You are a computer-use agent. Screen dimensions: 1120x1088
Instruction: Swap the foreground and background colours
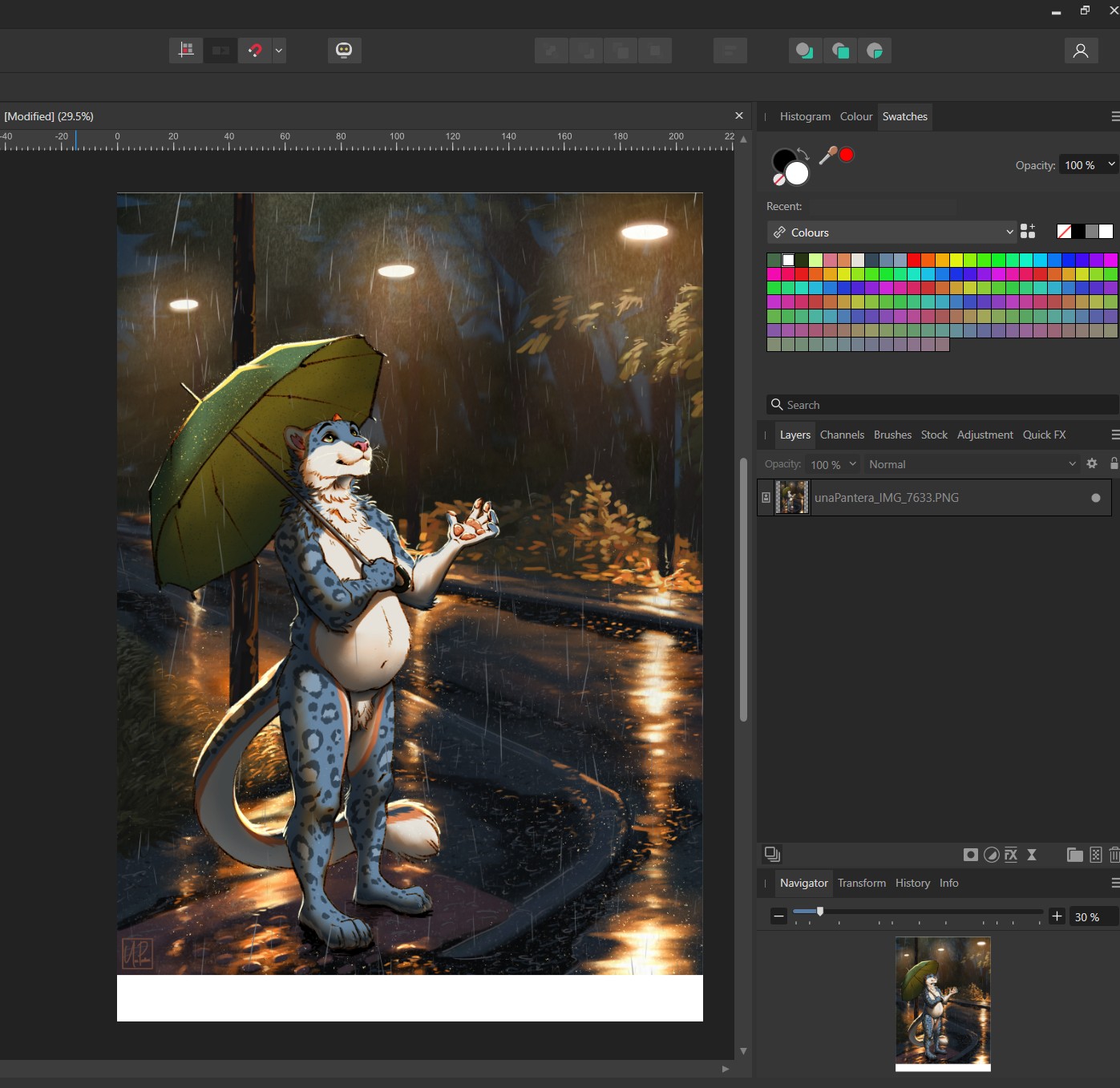[x=803, y=153]
